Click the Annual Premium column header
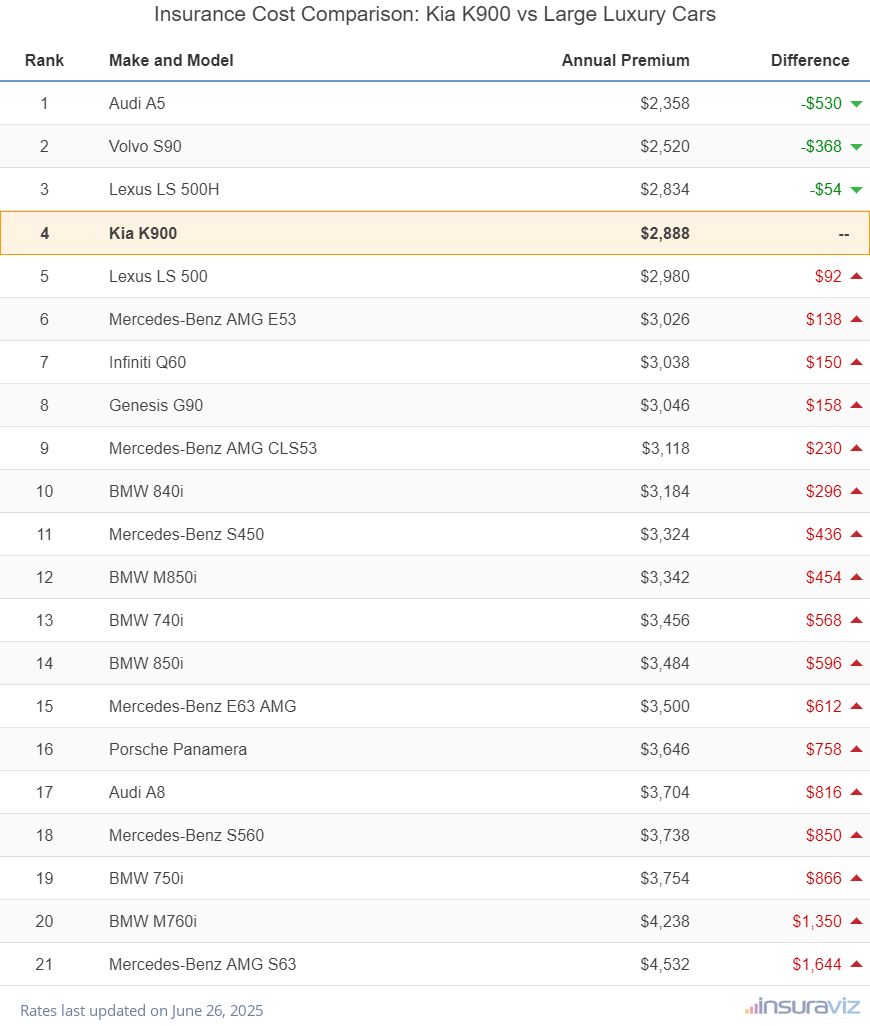 click(625, 60)
